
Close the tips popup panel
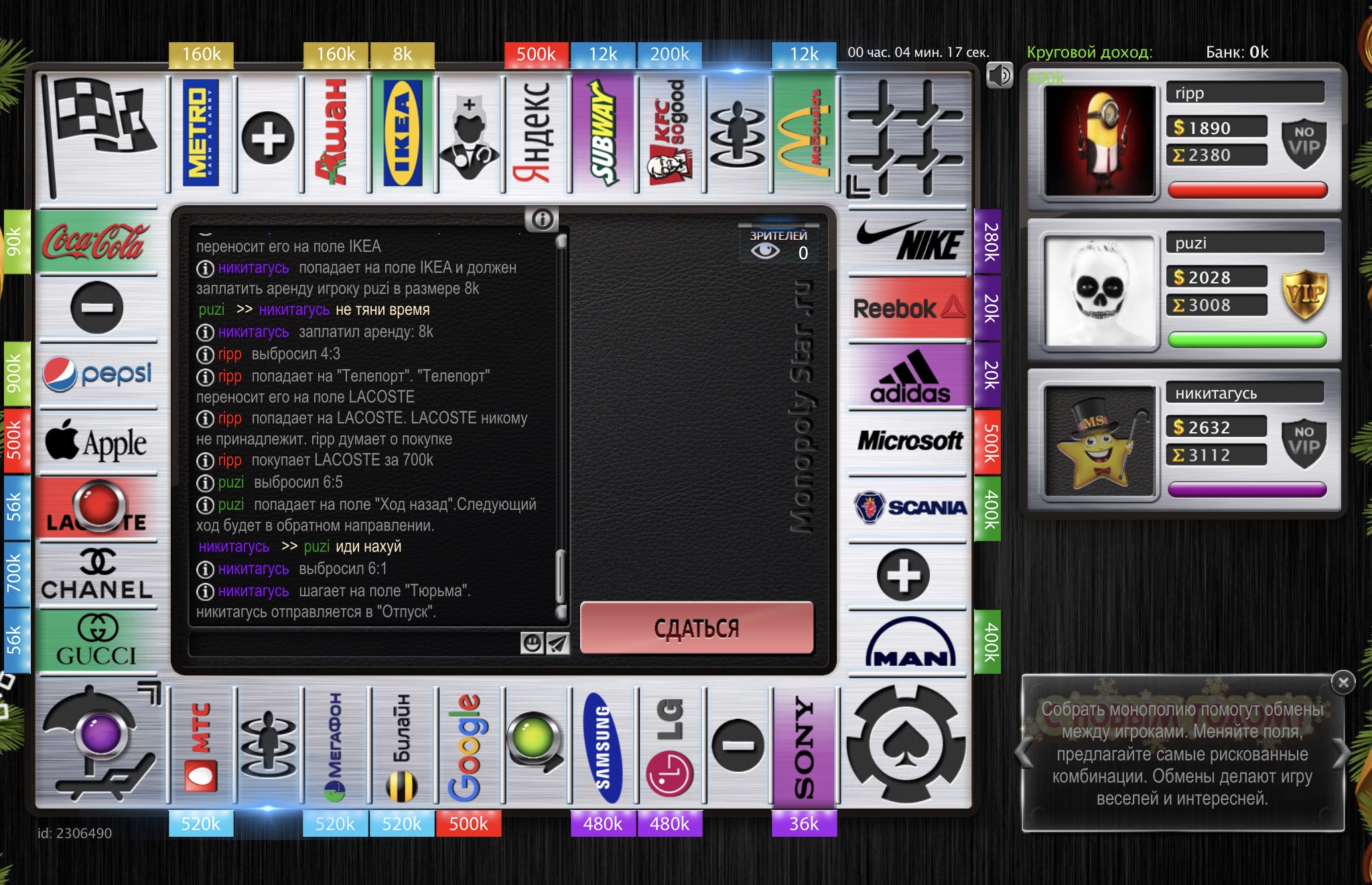[1343, 682]
